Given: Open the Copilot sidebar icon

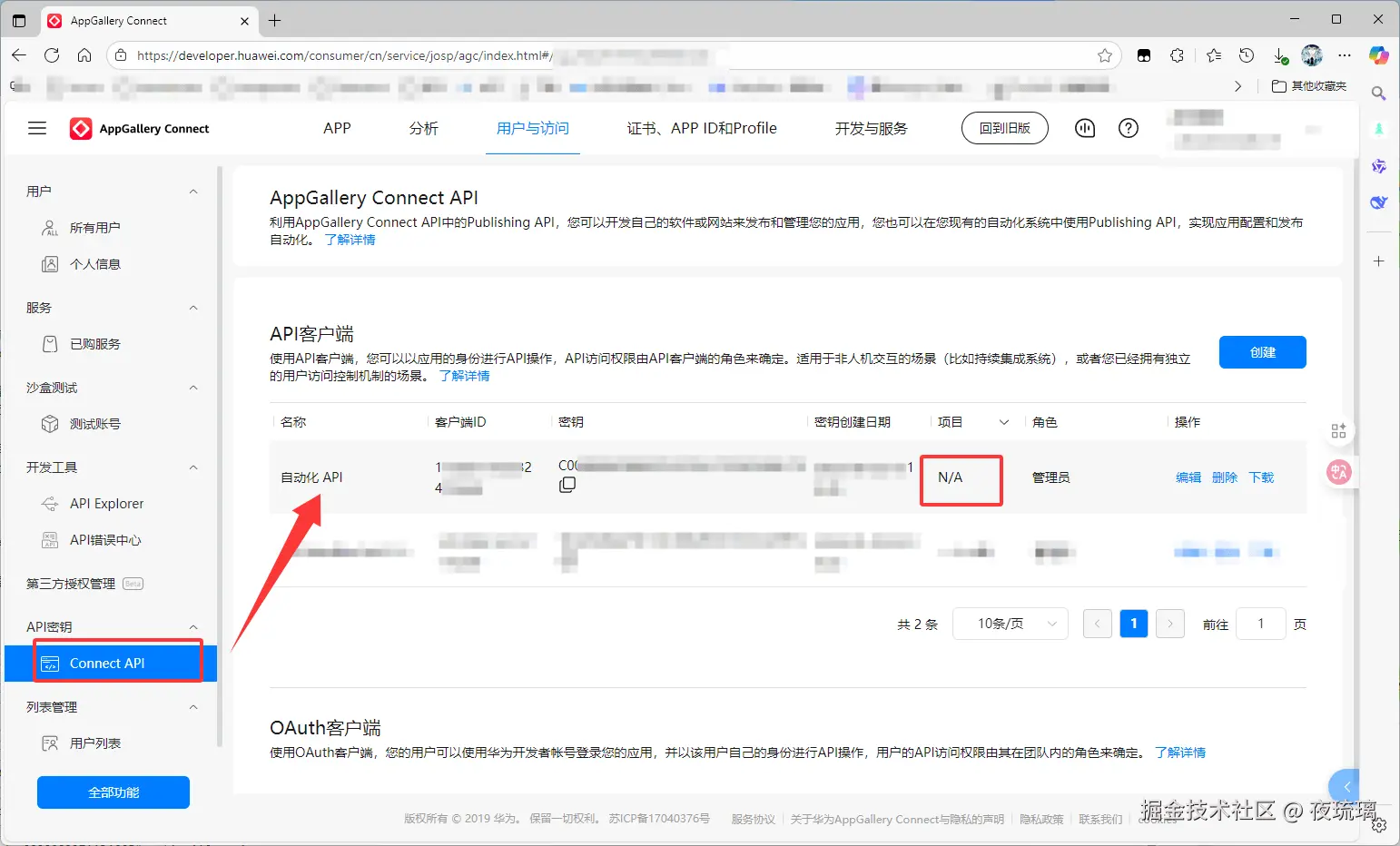Looking at the screenshot, I should (x=1379, y=55).
